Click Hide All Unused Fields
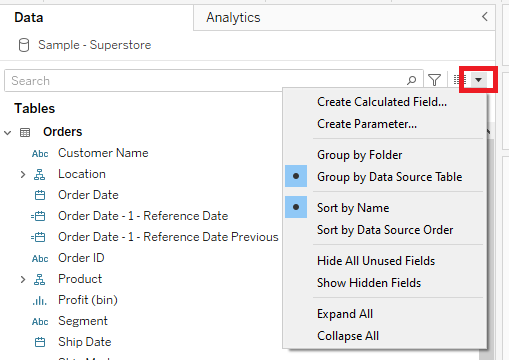509x360 pixels. click(376, 261)
